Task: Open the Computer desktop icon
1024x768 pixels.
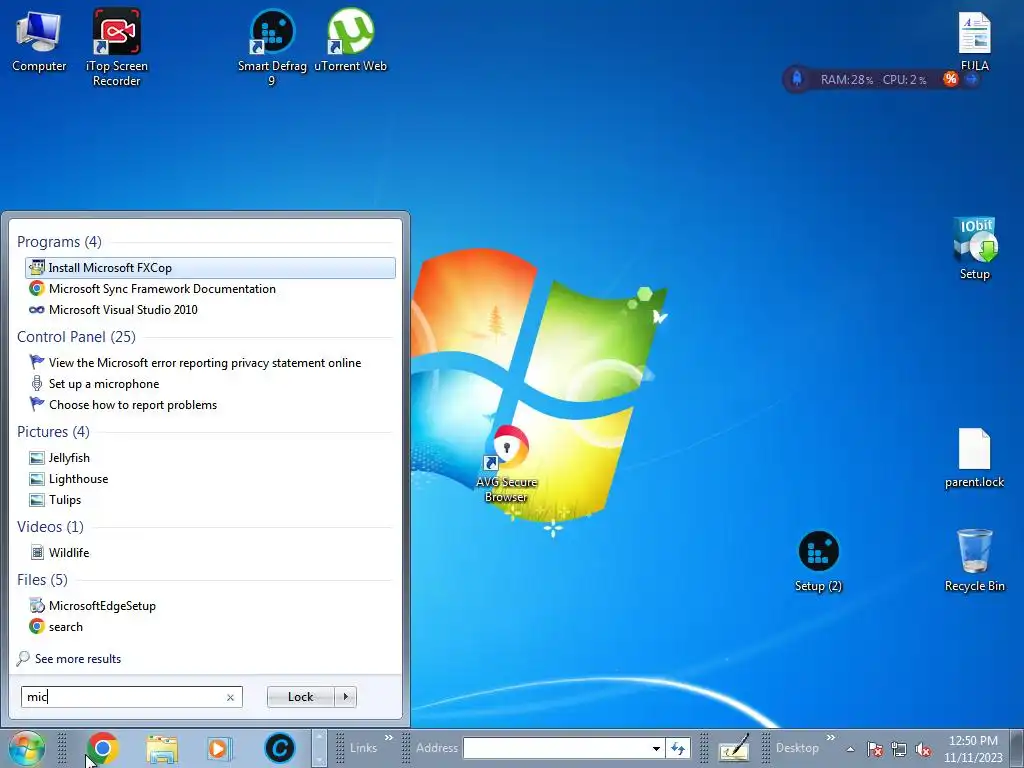Action: tap(39, 40)
